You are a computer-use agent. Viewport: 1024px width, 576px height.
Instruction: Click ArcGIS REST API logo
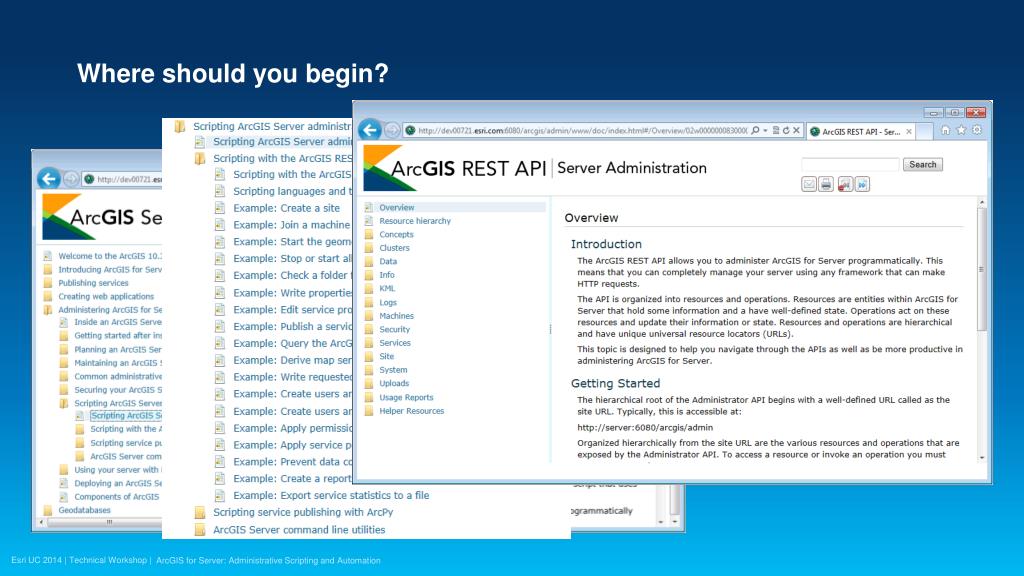pos(455,168)
